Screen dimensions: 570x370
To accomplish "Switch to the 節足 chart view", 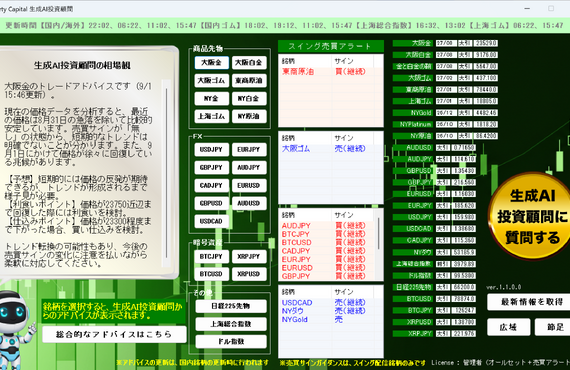I will tap(553, 327).
